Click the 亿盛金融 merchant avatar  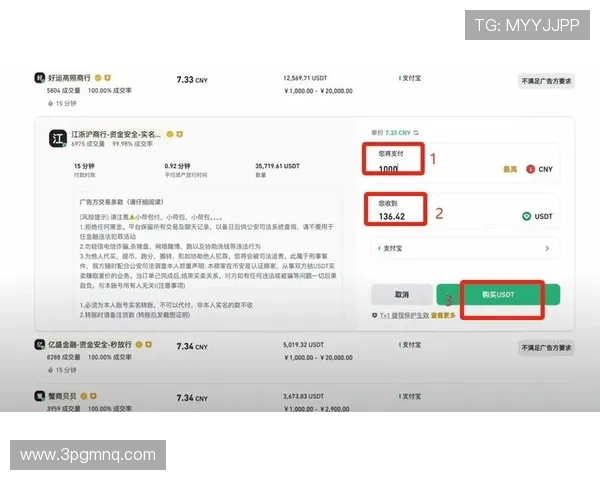tap(40, 344)
